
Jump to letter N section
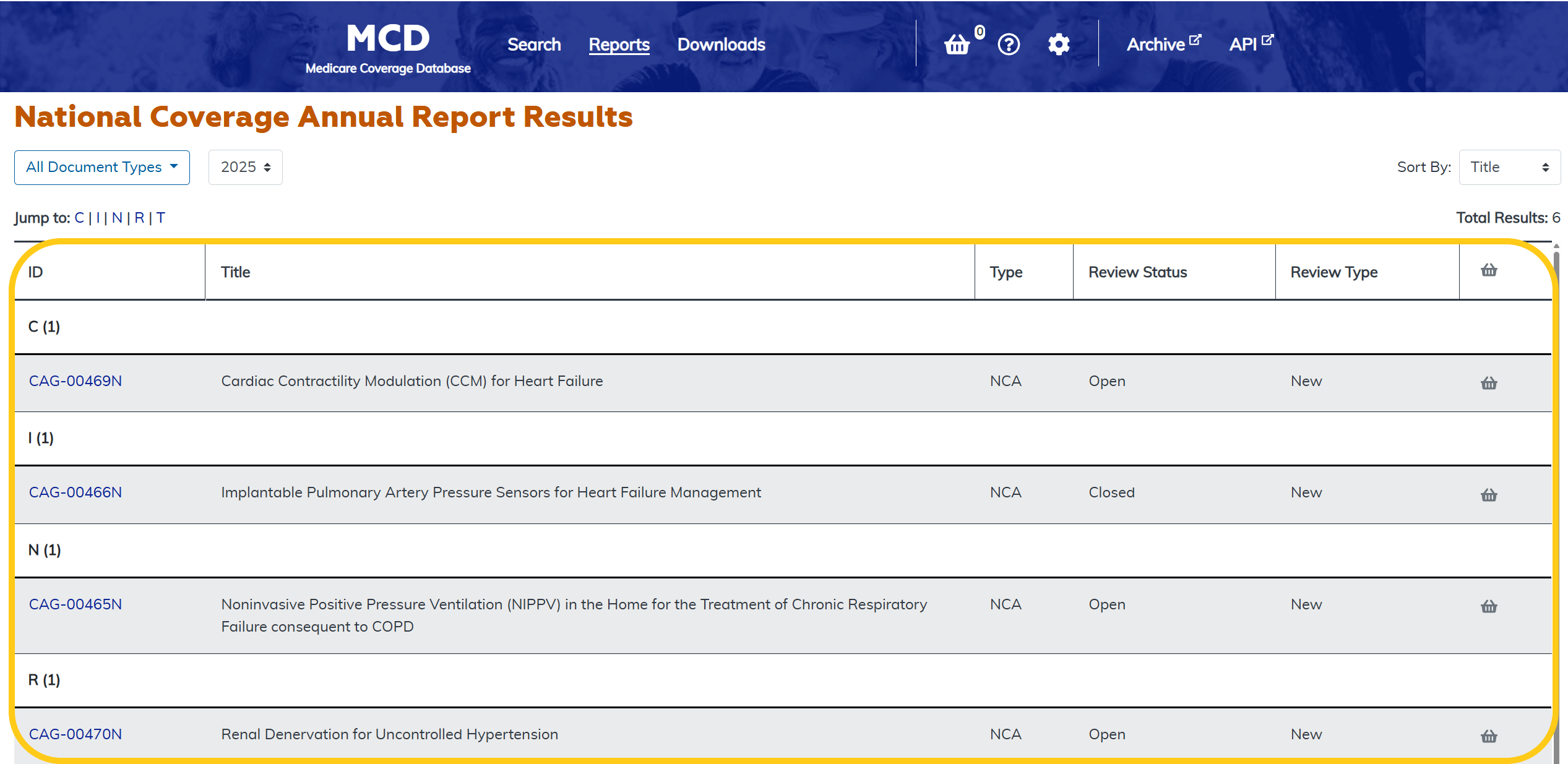117,218
